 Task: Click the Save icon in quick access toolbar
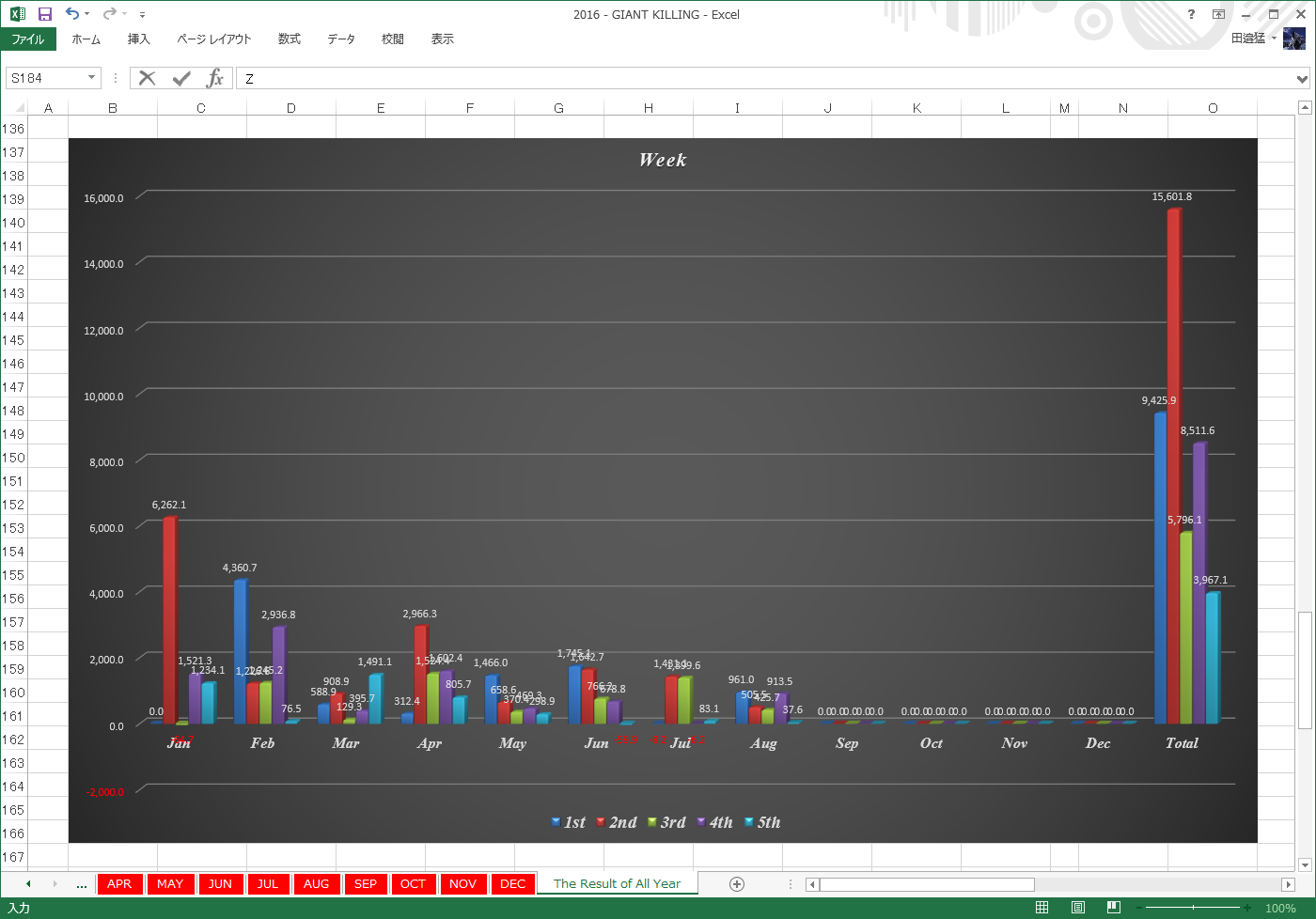coord(44,14)
